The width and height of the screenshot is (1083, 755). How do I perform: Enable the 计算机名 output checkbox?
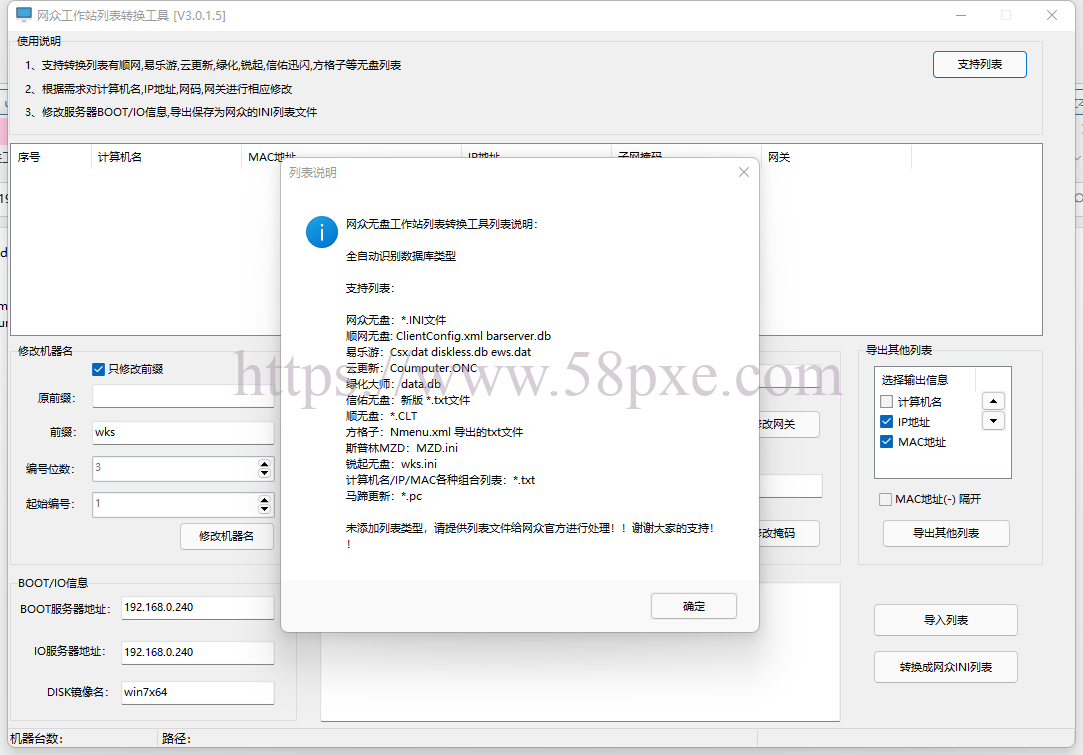(887, 401)
